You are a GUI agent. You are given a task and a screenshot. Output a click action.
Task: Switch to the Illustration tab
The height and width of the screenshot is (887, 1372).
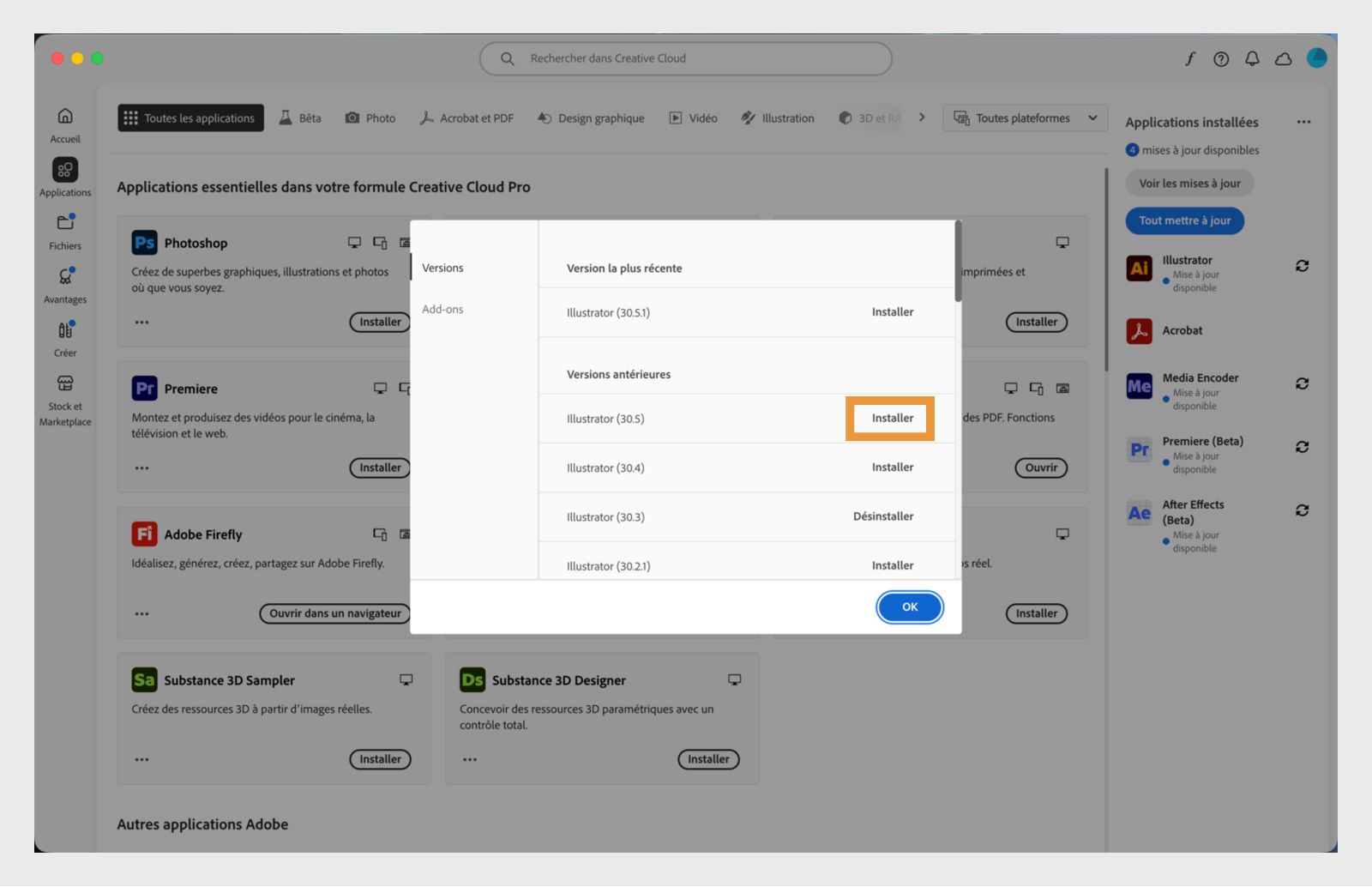[x=778, y=118]
